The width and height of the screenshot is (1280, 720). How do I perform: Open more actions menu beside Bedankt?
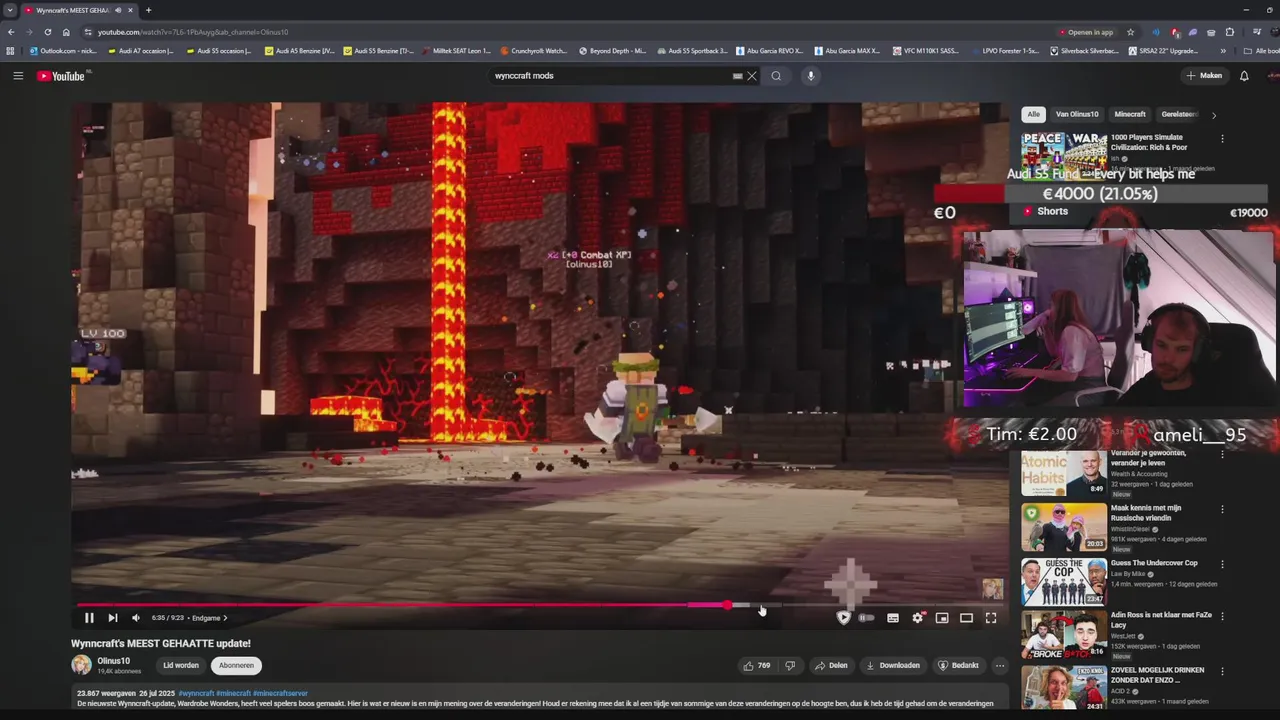999,665
